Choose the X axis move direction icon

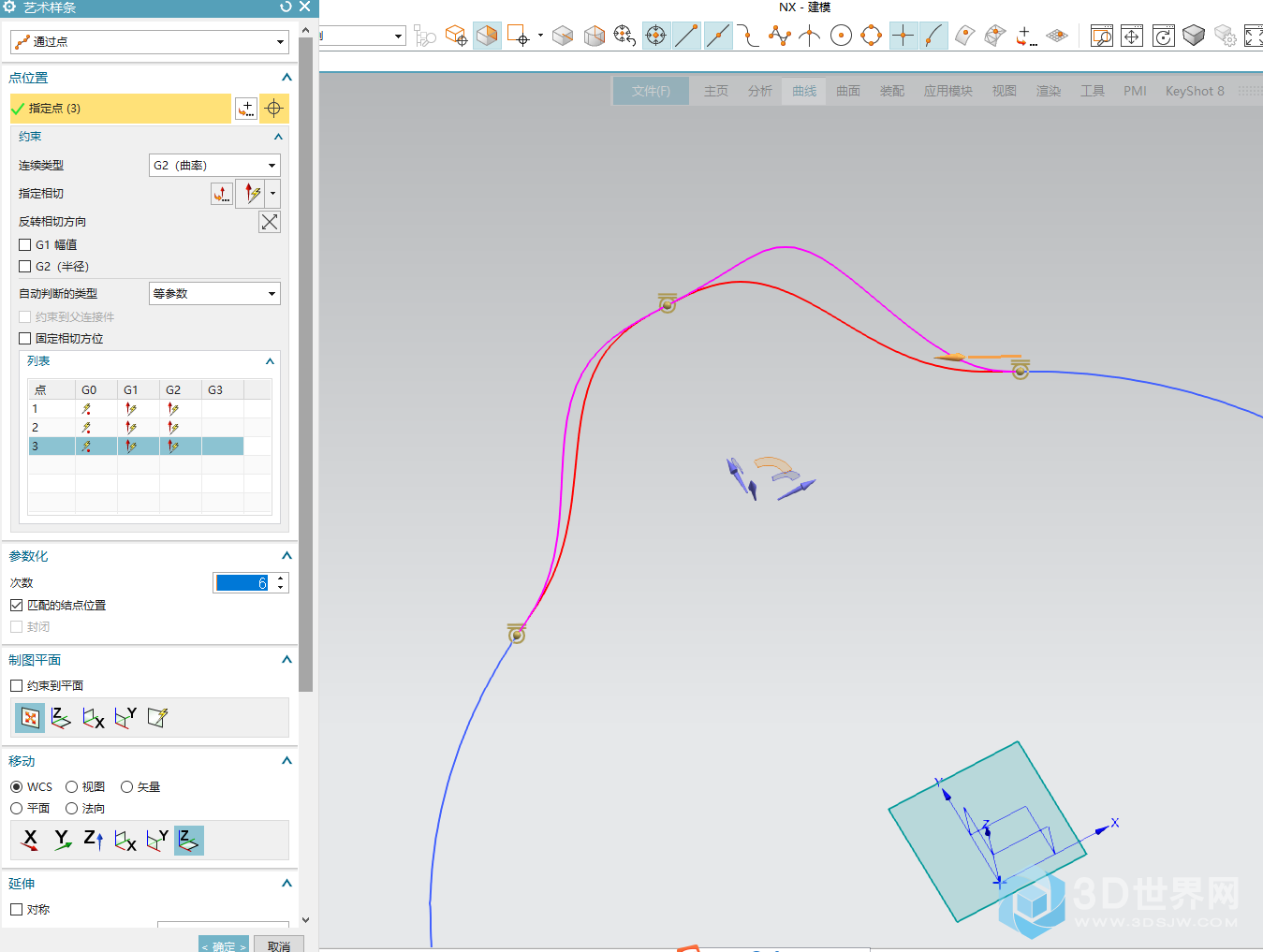30,841
